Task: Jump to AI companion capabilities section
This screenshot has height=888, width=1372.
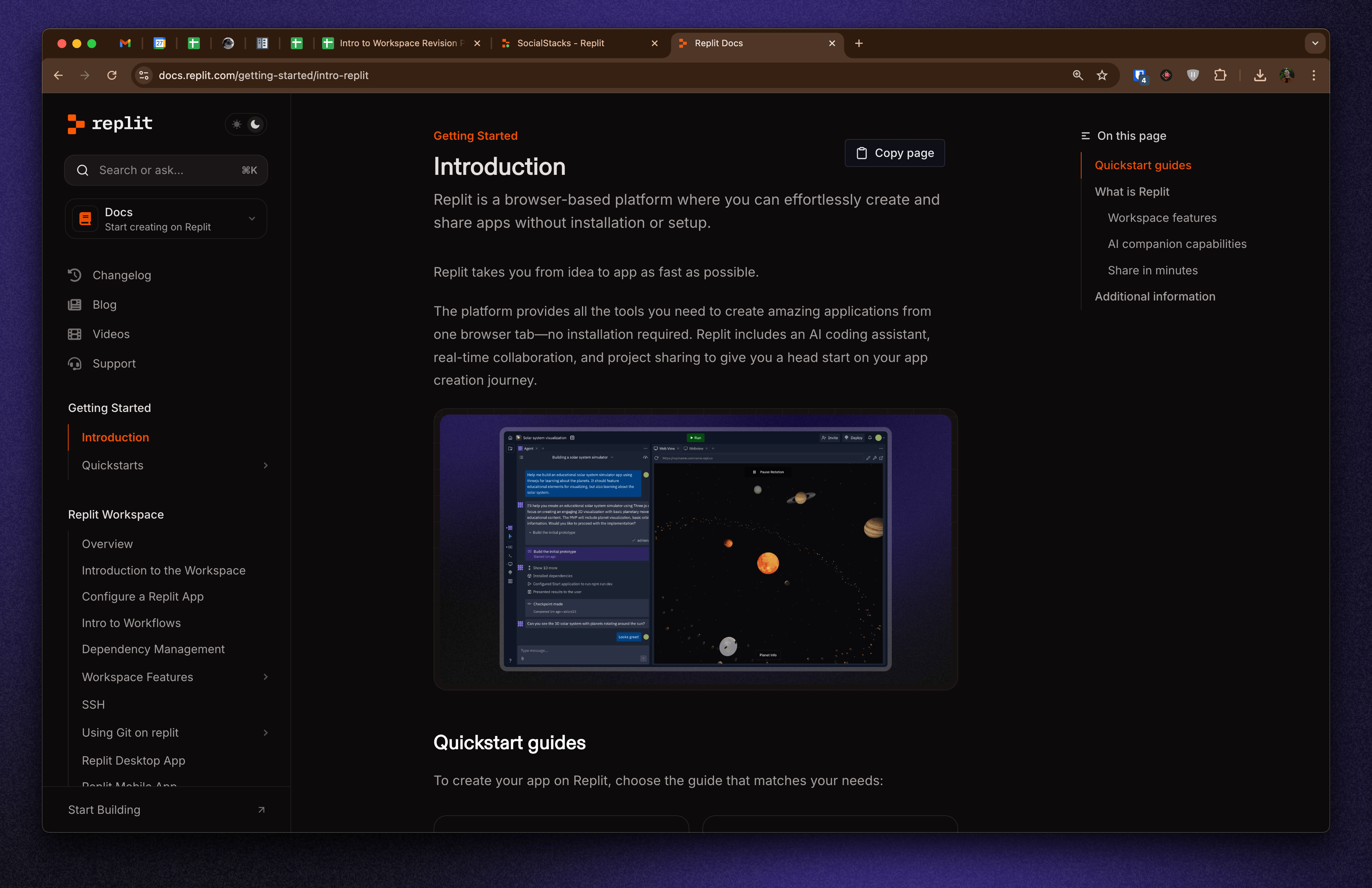Action: click(1177, 244)
